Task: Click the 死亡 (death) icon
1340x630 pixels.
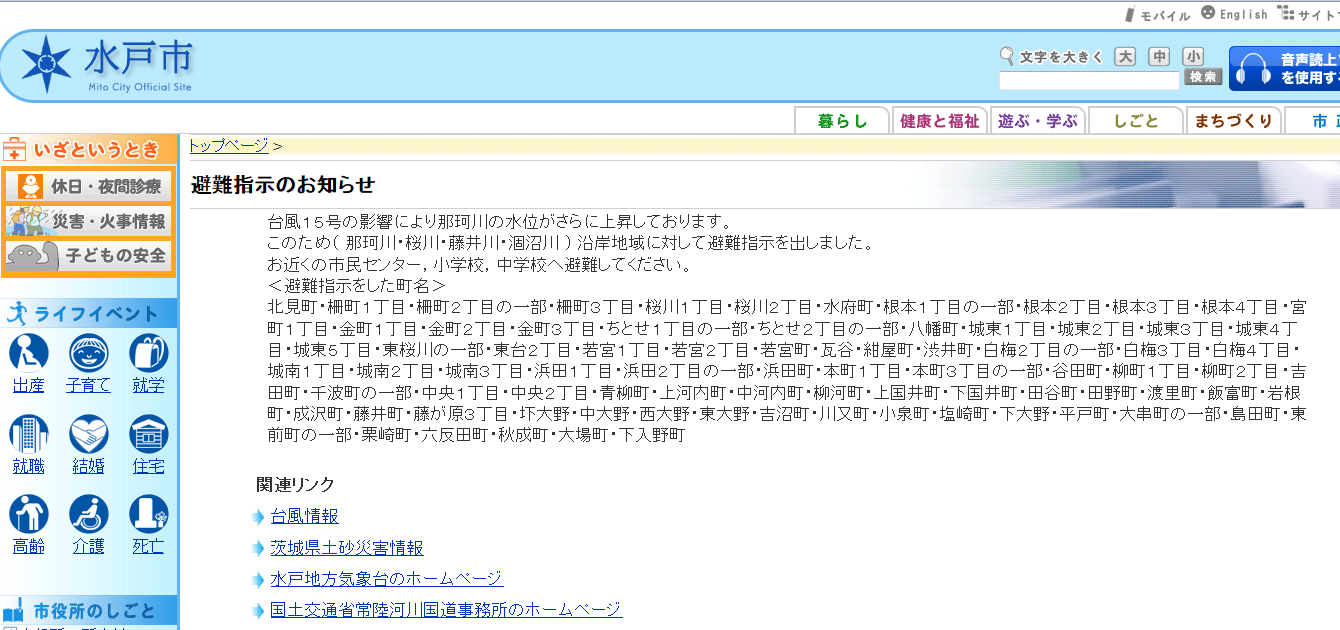Action: [x=148, y=515]
